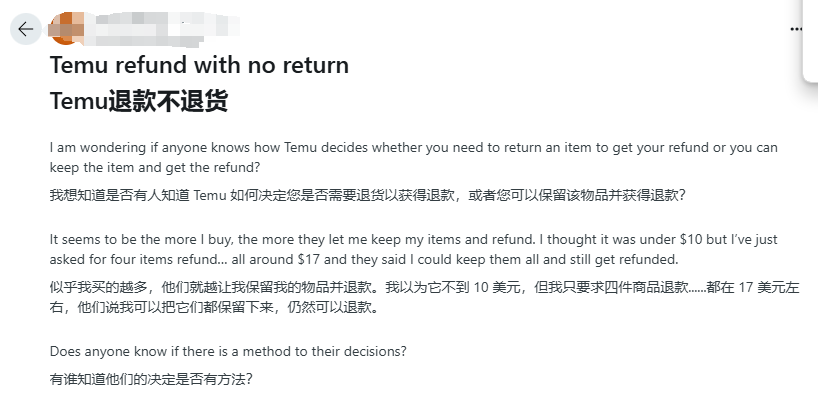The width and height of the screenshot is (818, 399).
Task: Select the Chinese heading 'Temu退款不退货'
Action: (x=139, y=101)
